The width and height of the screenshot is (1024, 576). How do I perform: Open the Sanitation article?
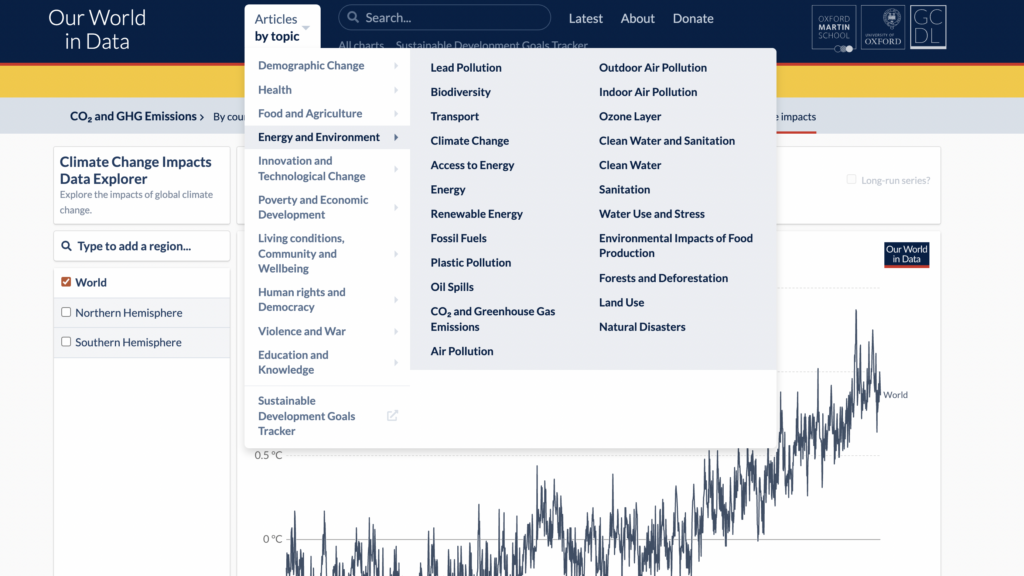pos(624,189)
